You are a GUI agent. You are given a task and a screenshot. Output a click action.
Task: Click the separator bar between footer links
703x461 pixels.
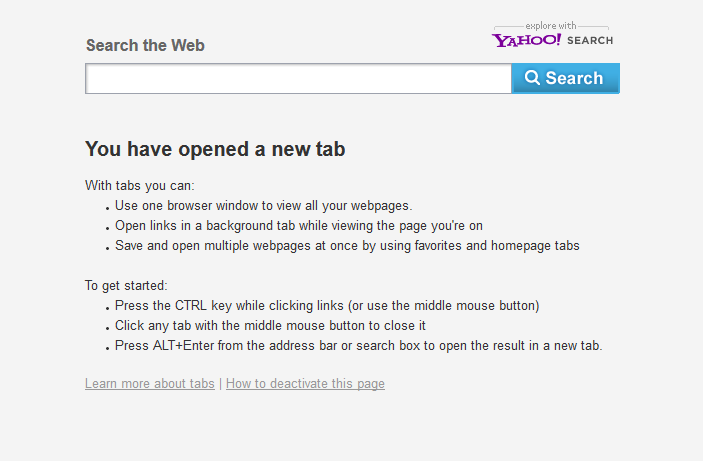tap(220, 384)
